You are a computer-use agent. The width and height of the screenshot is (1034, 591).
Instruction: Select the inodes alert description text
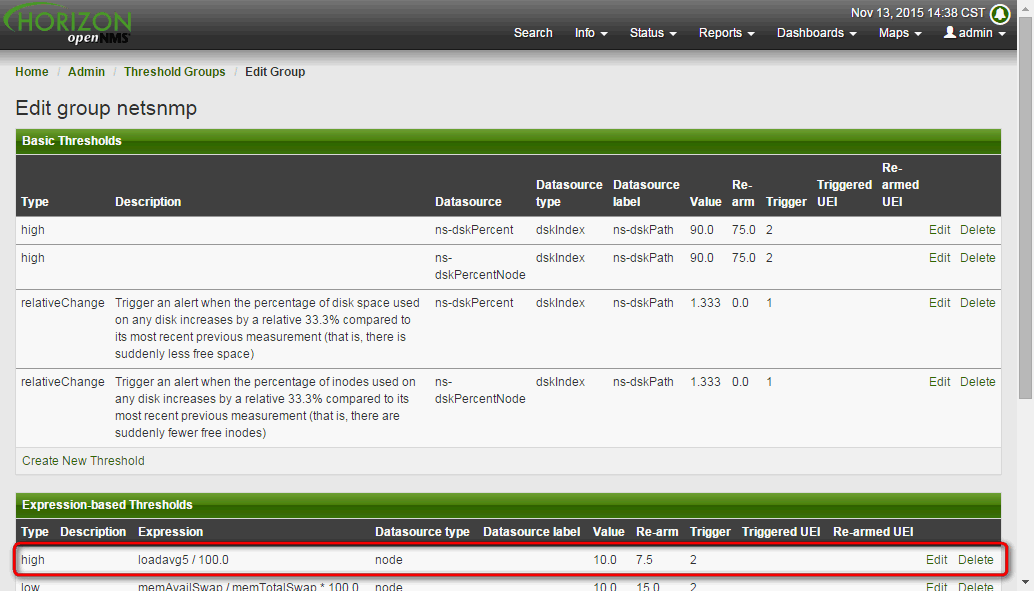265,407
